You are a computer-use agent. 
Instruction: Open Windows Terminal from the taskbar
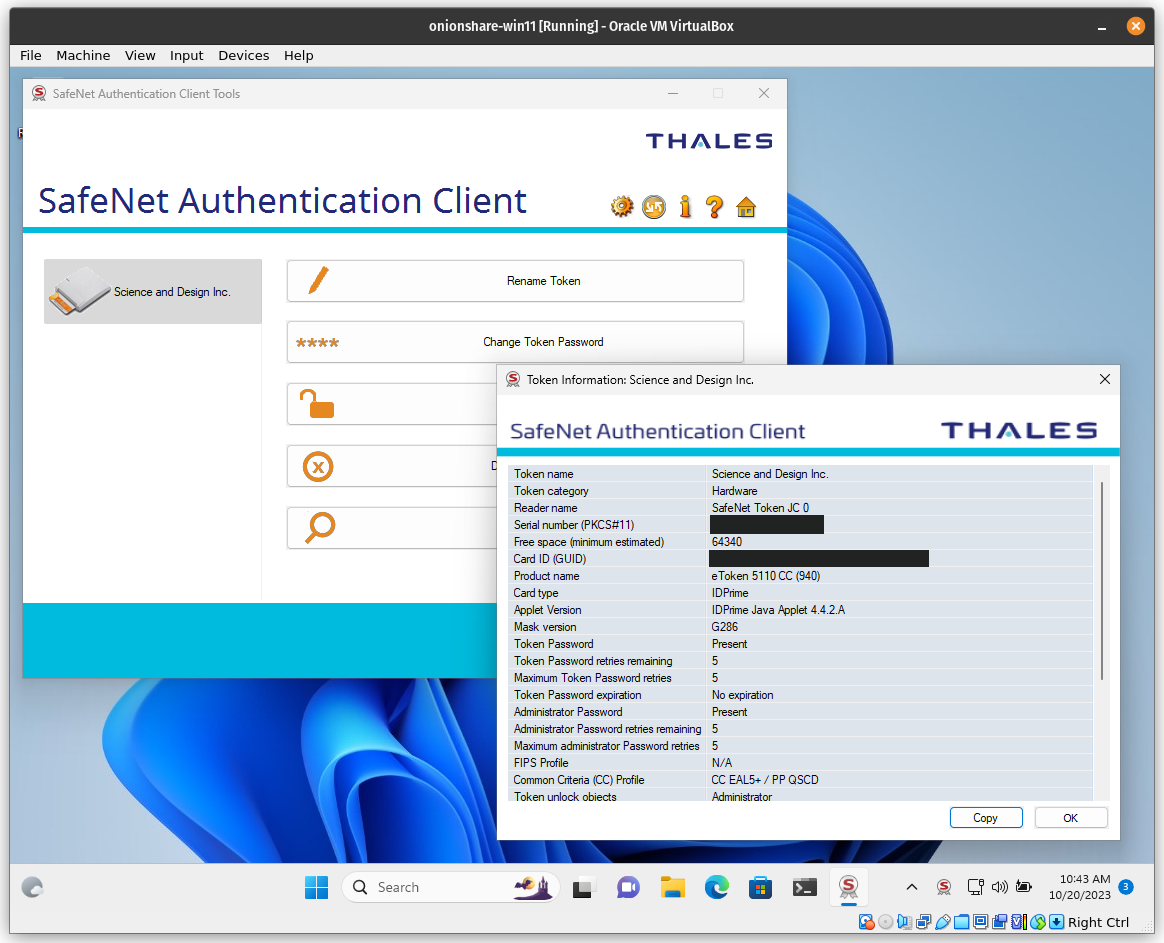point(805,887)
